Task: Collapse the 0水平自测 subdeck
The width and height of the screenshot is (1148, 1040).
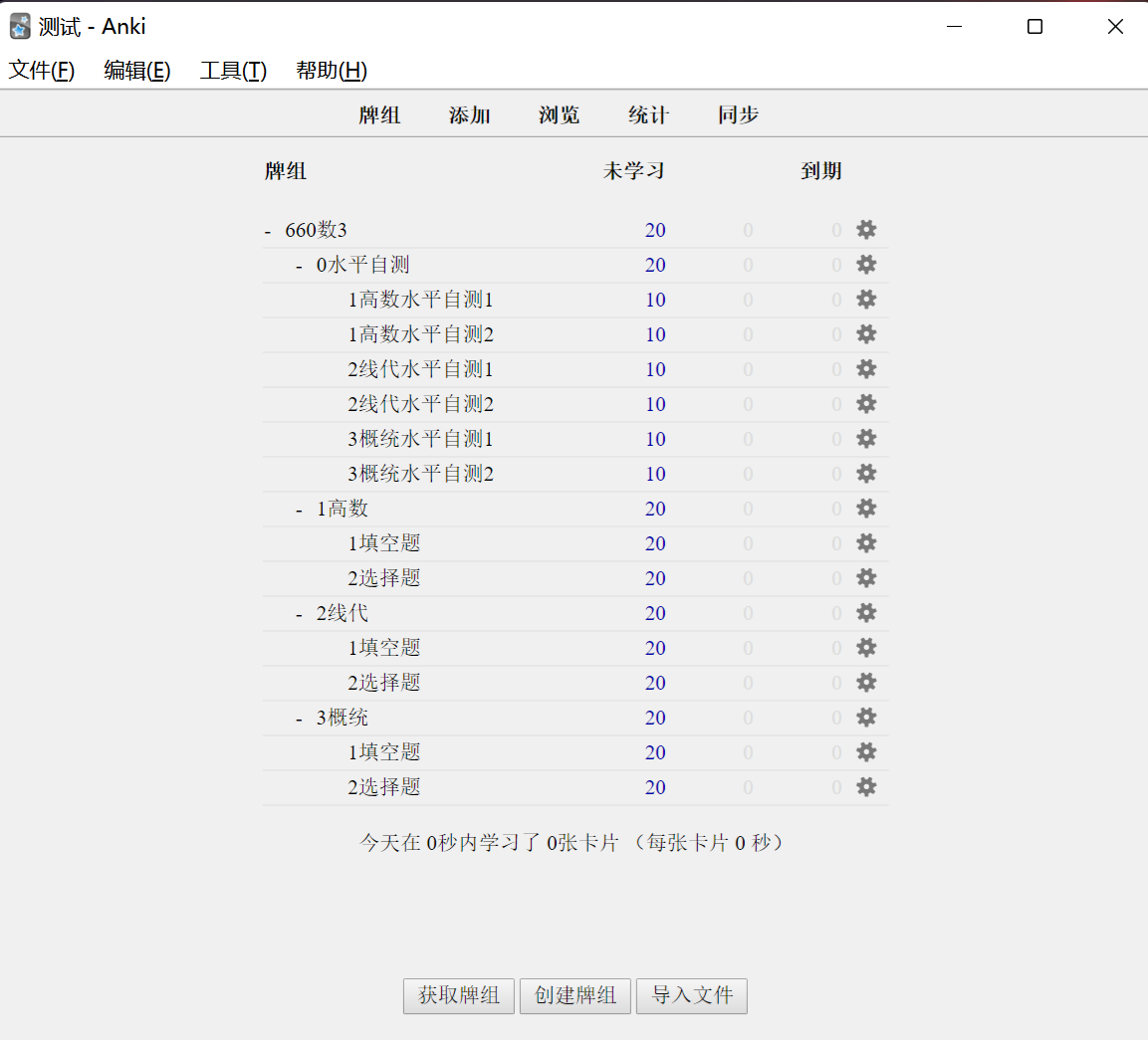Action: [299, 266]
